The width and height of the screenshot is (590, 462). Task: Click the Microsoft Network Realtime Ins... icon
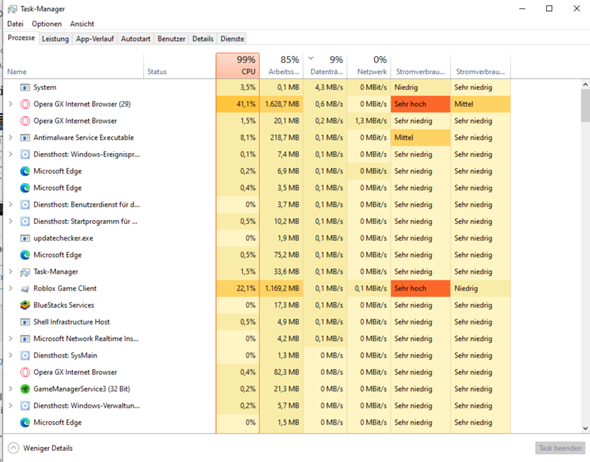[25, 339]
